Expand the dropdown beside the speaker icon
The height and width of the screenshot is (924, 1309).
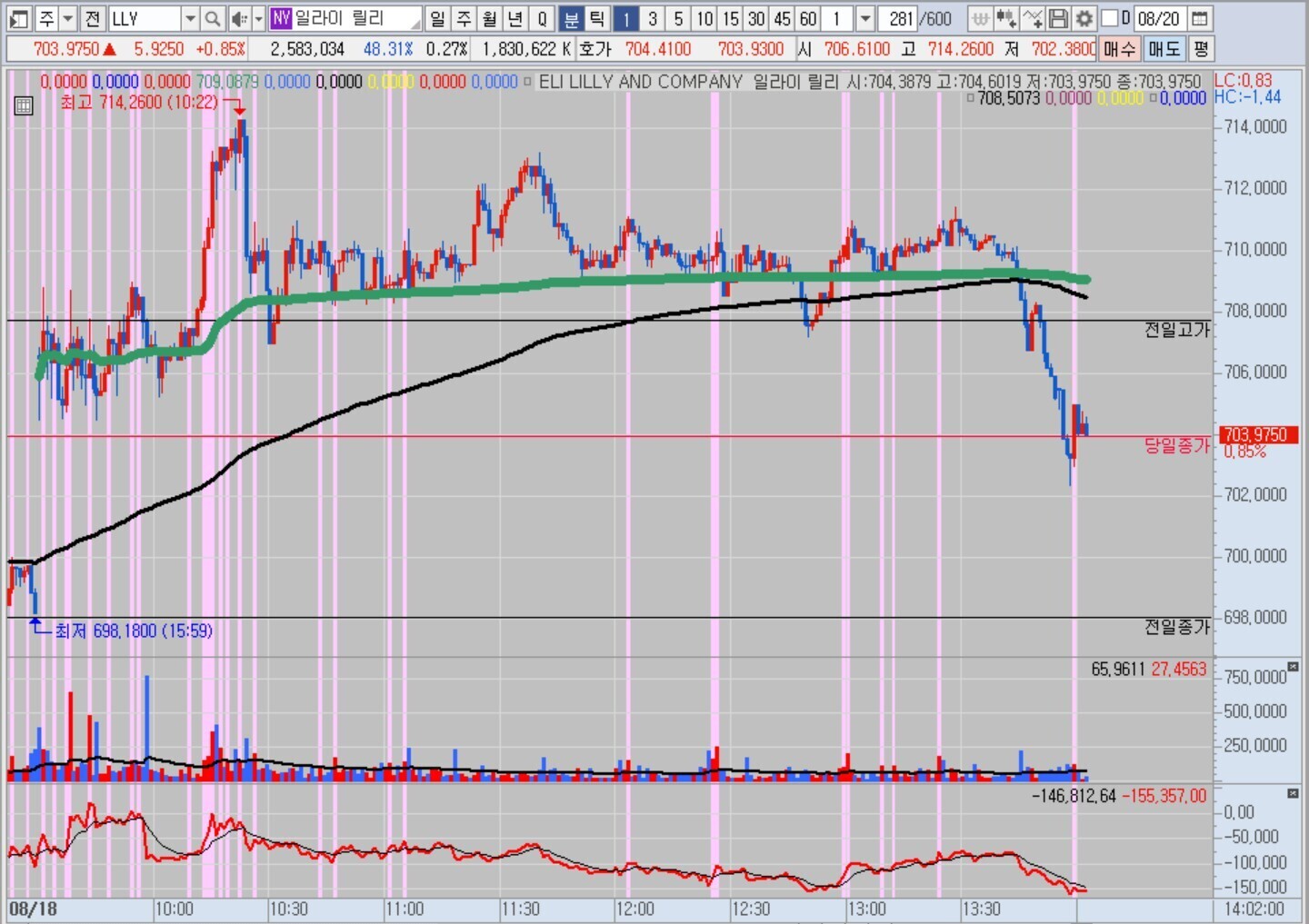click(258, 18)
